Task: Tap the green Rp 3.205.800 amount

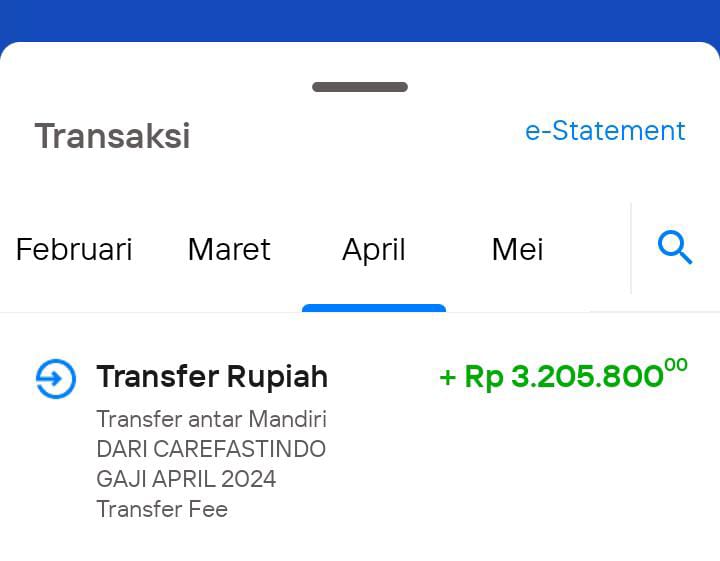Action: [563, 376]
